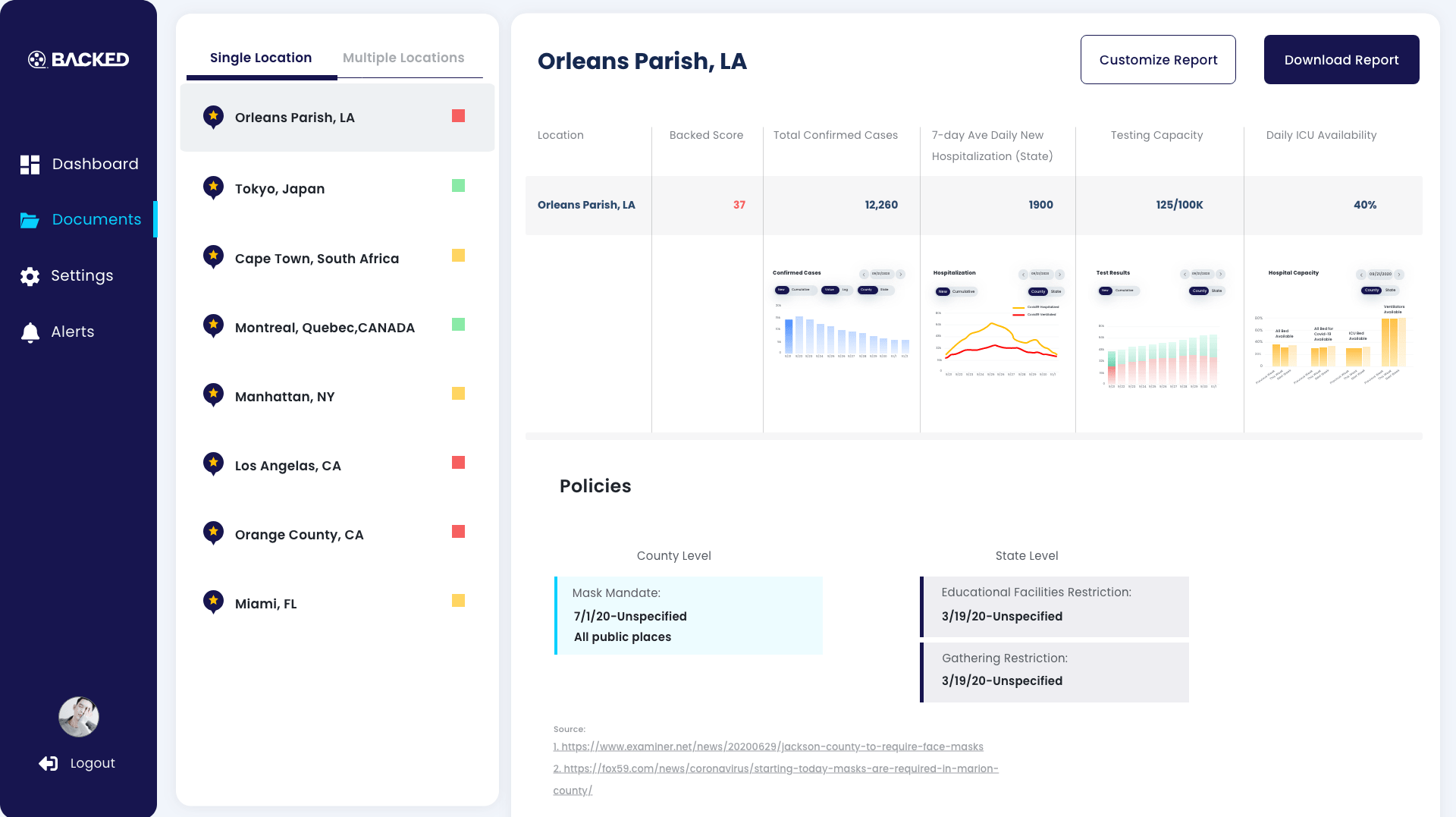
Task: Advance the Test Results chart date forward
Action: pyautogui.click(x=1220, y=274)
